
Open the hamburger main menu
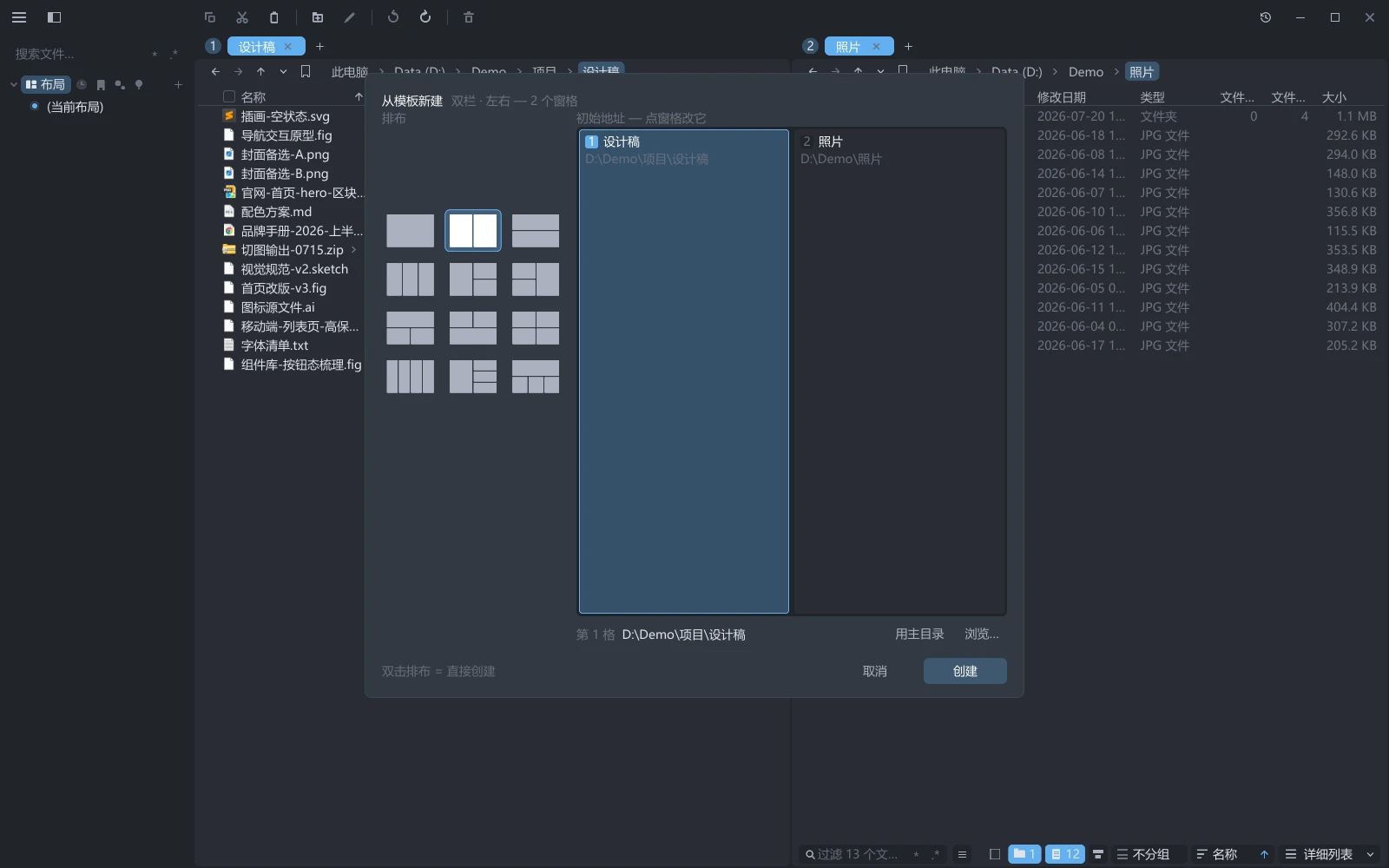click(19, 17)
